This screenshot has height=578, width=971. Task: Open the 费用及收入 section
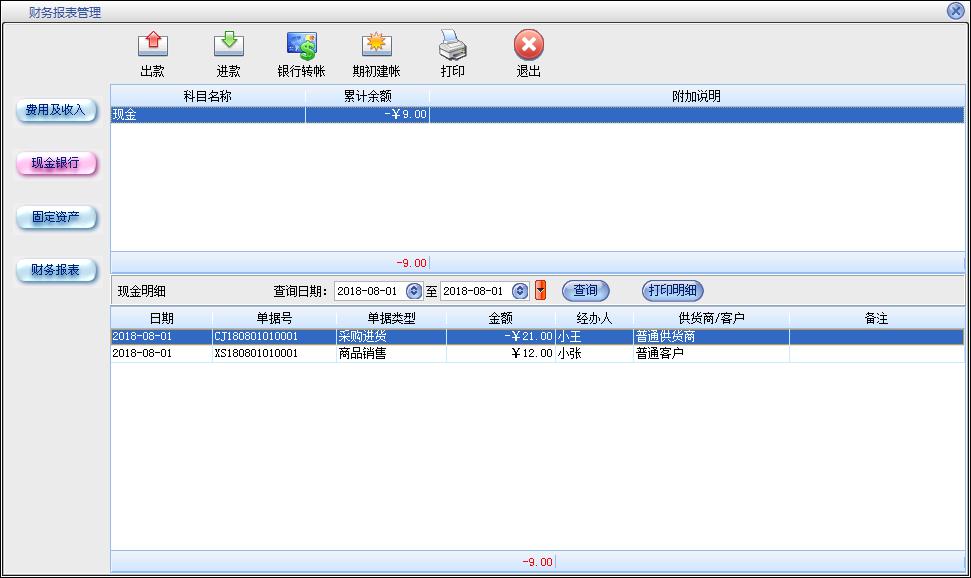(x=56, y=110)
